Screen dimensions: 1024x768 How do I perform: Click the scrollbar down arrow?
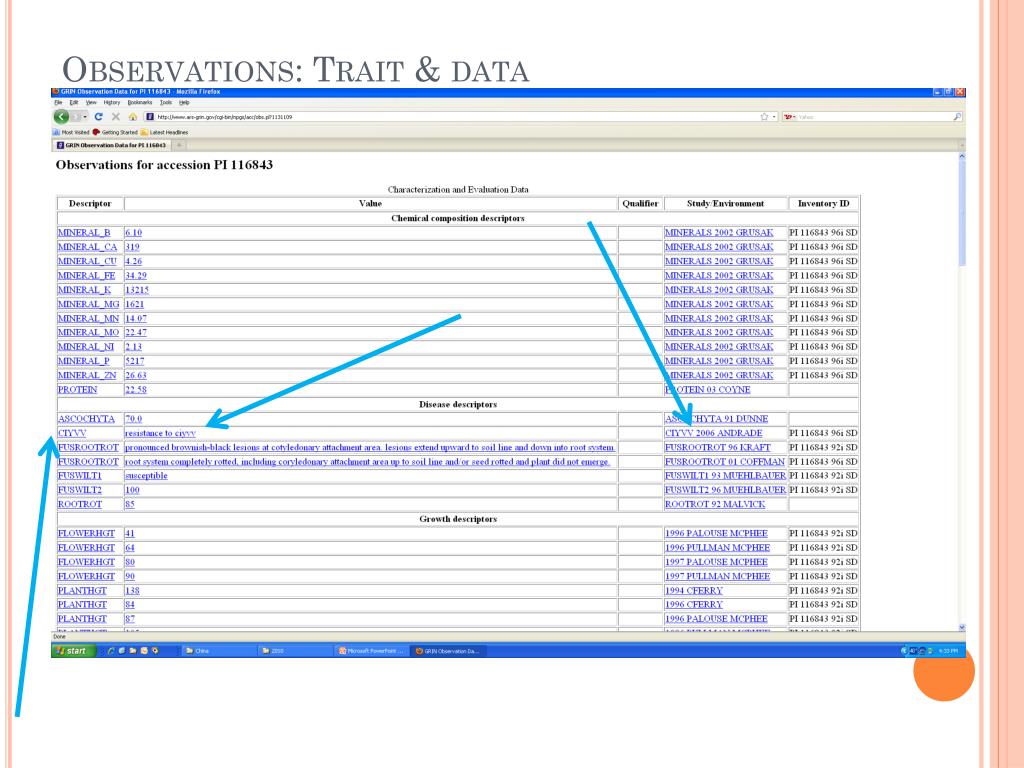tap(961, 627)
